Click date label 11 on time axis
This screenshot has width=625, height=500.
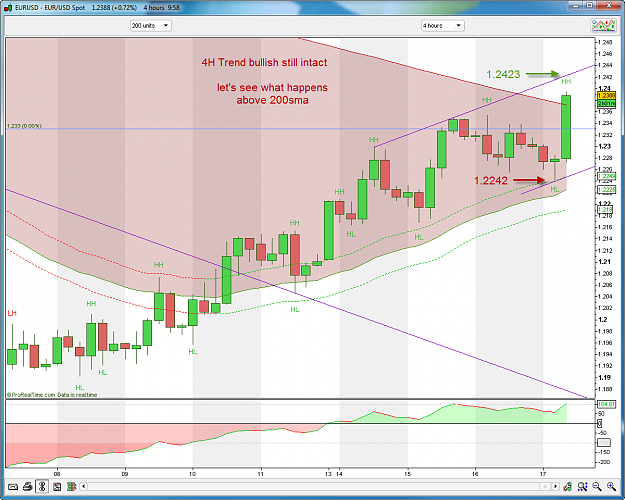[x=261, y=474]
